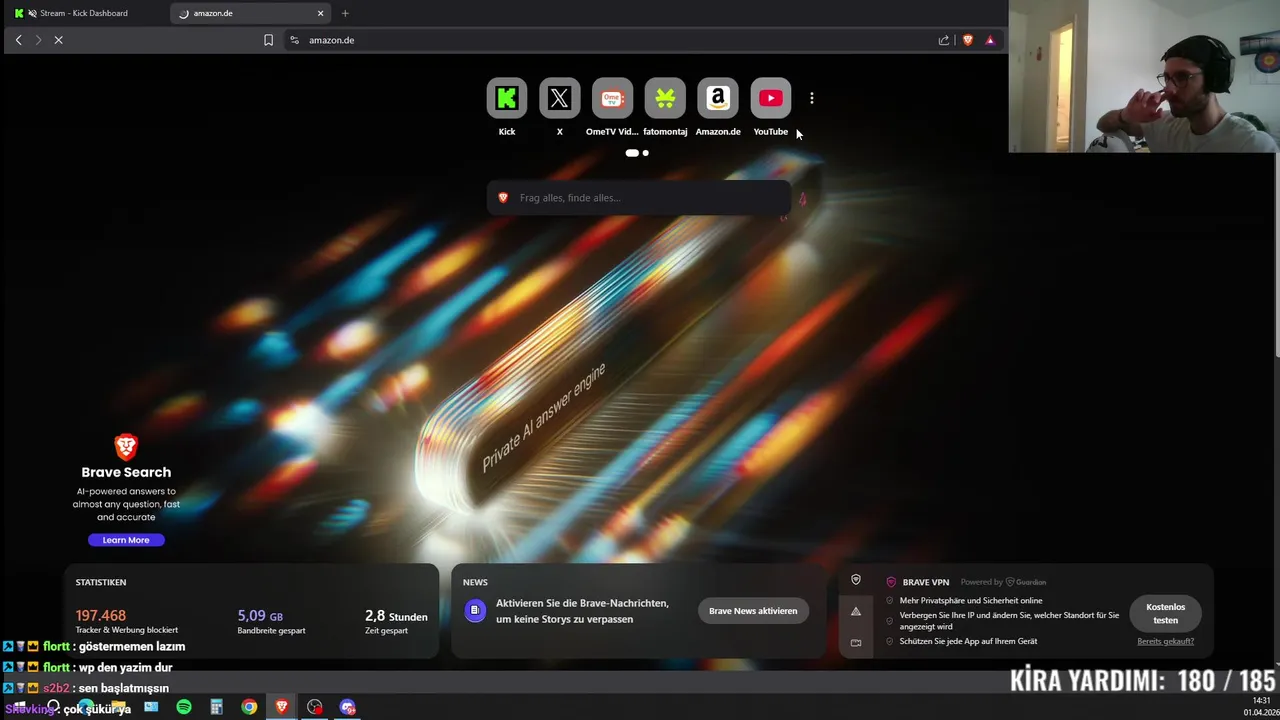Click the Brave Search lion logo
This screenshot has width=1280, height=720.
point(126,446)
